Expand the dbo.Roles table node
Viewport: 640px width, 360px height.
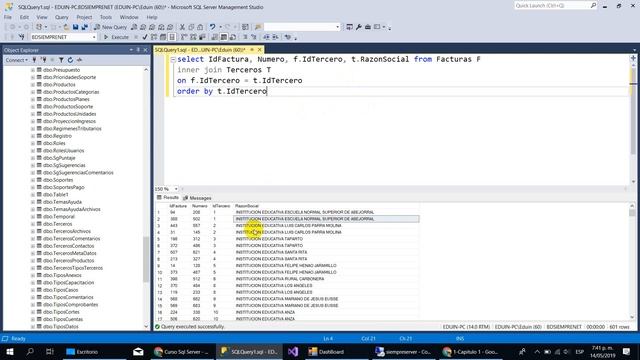click(33, 143)
